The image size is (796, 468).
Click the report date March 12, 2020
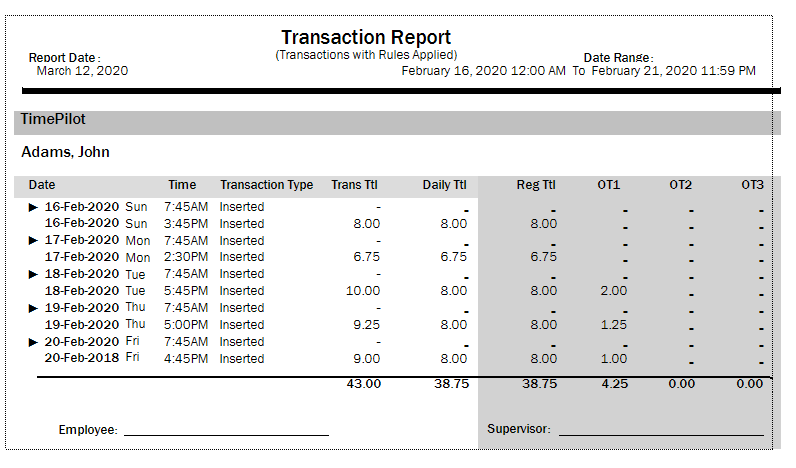[82, 71]
